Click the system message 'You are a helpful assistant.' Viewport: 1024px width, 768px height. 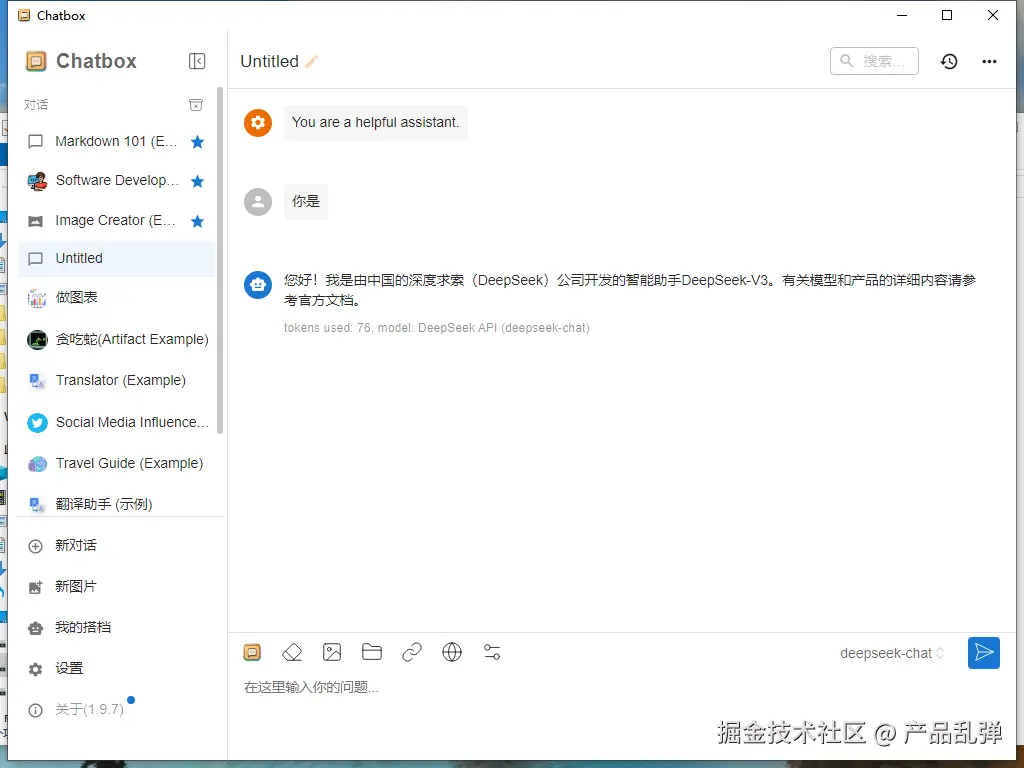point(376,123)
